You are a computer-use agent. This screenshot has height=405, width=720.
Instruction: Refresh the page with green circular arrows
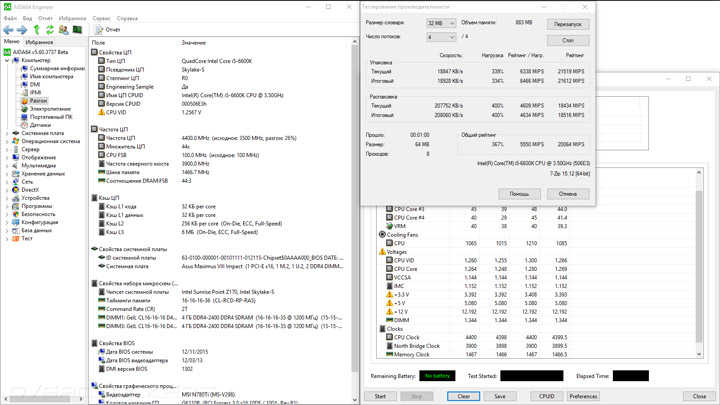pos(50,30)
